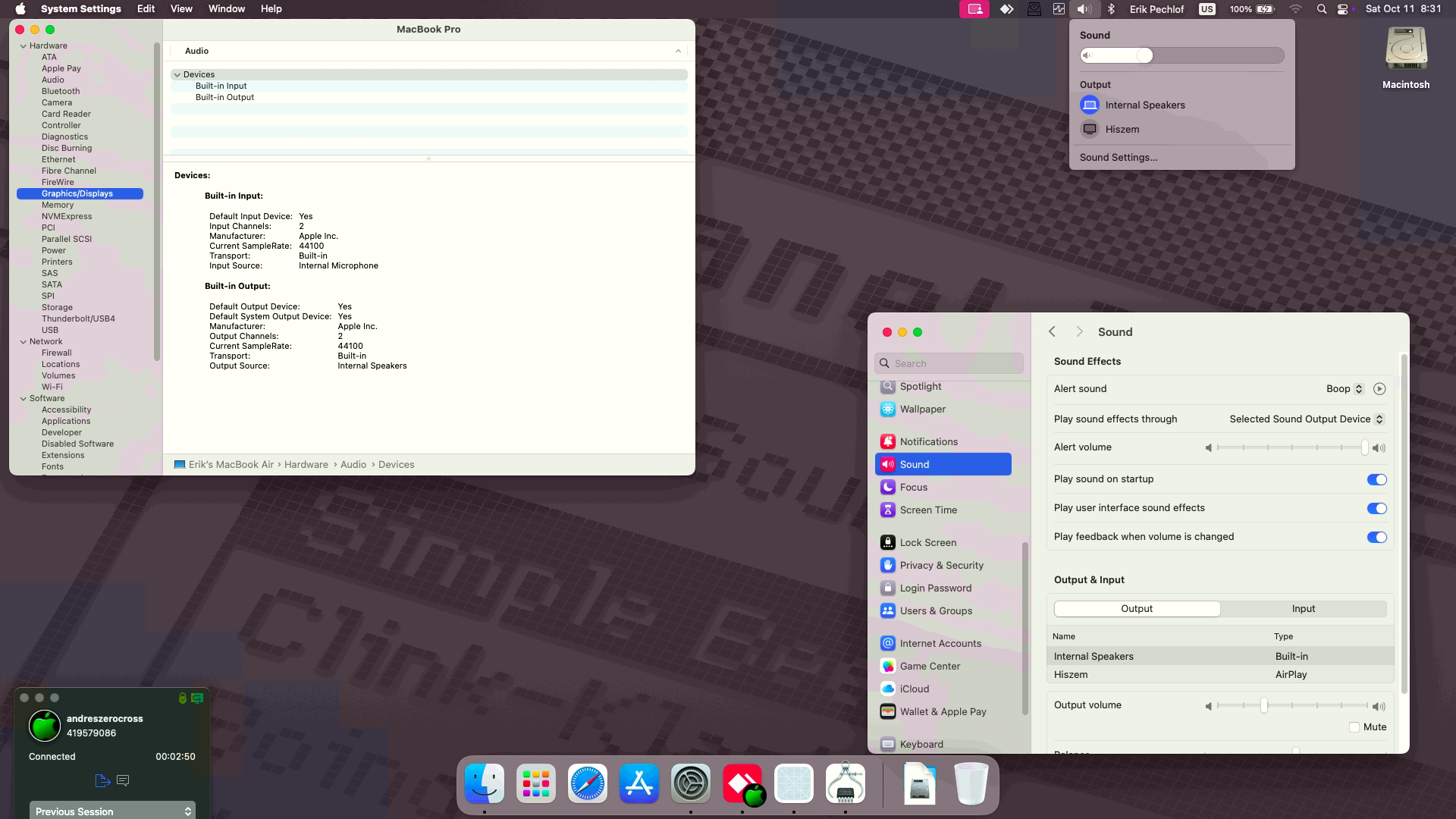This screenshot has height=819, width=1456.
Task: Adjust the Alert volume slider
Action: pos(1293,447)
